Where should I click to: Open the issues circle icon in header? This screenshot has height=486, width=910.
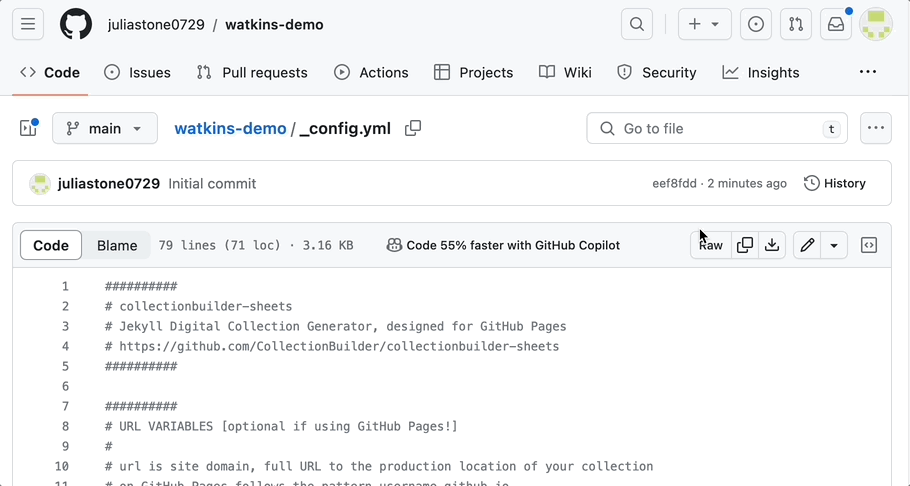click(x=756, y=24)
